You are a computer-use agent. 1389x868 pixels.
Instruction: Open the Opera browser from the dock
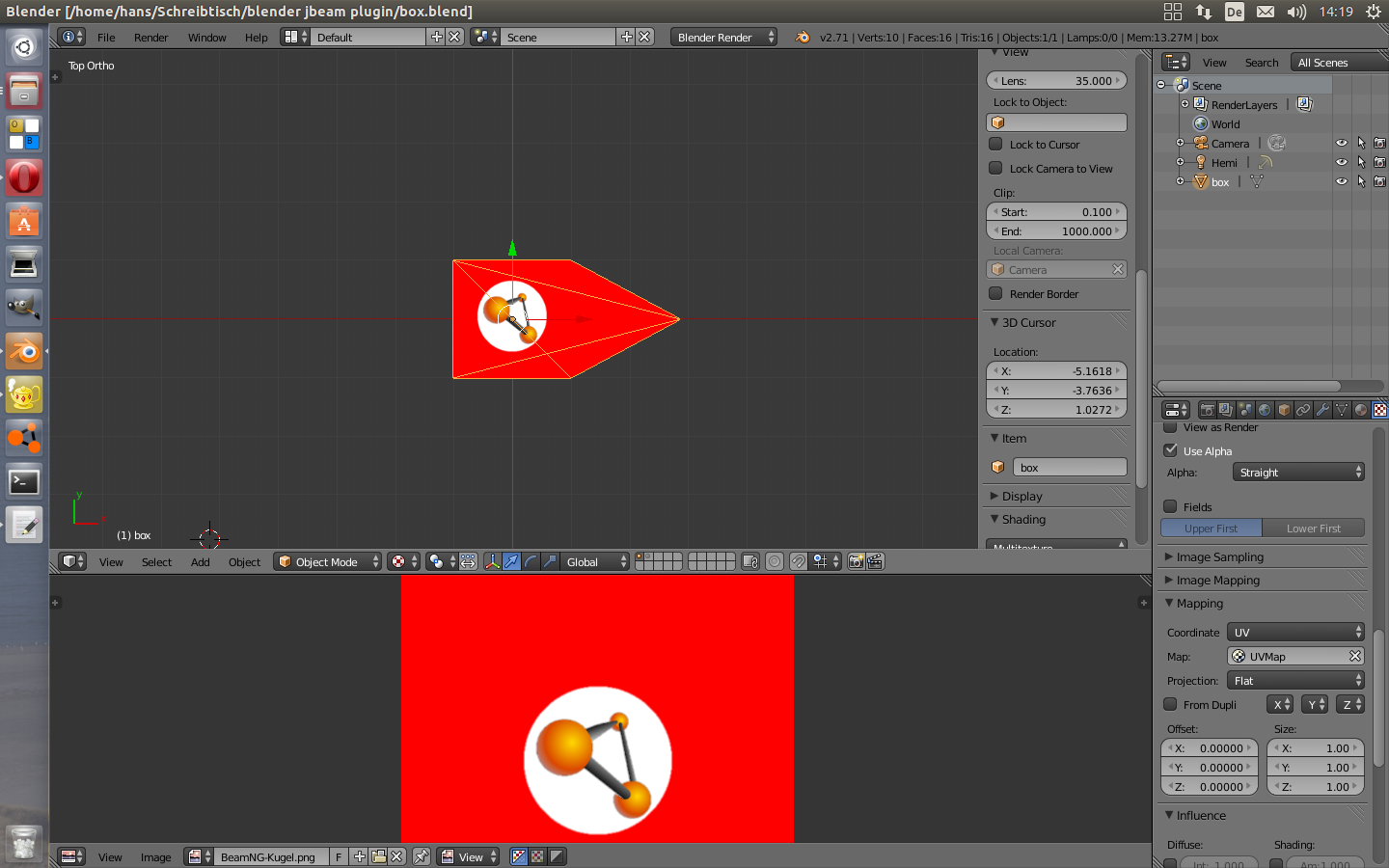pyautogui.click(x=24, y=177)
